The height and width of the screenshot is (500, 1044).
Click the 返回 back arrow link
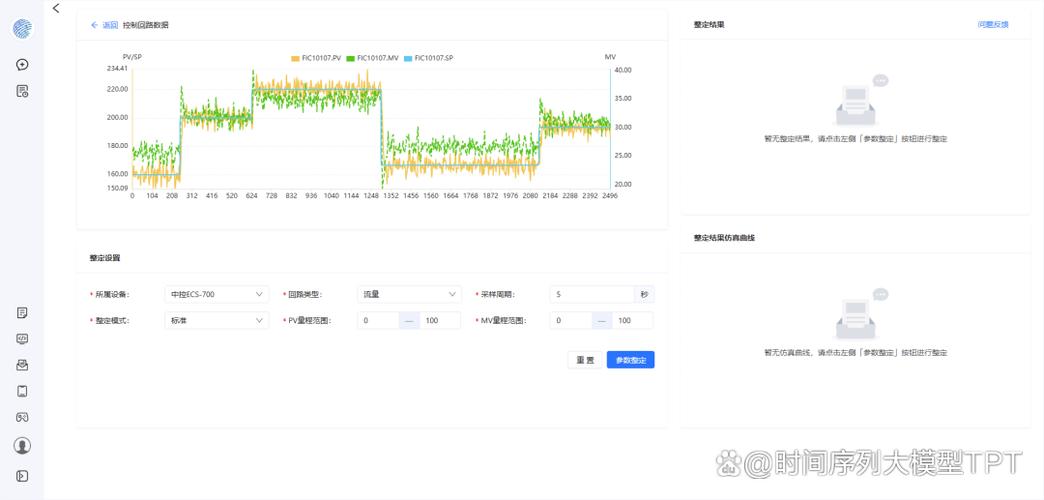[x=104, y=25]
